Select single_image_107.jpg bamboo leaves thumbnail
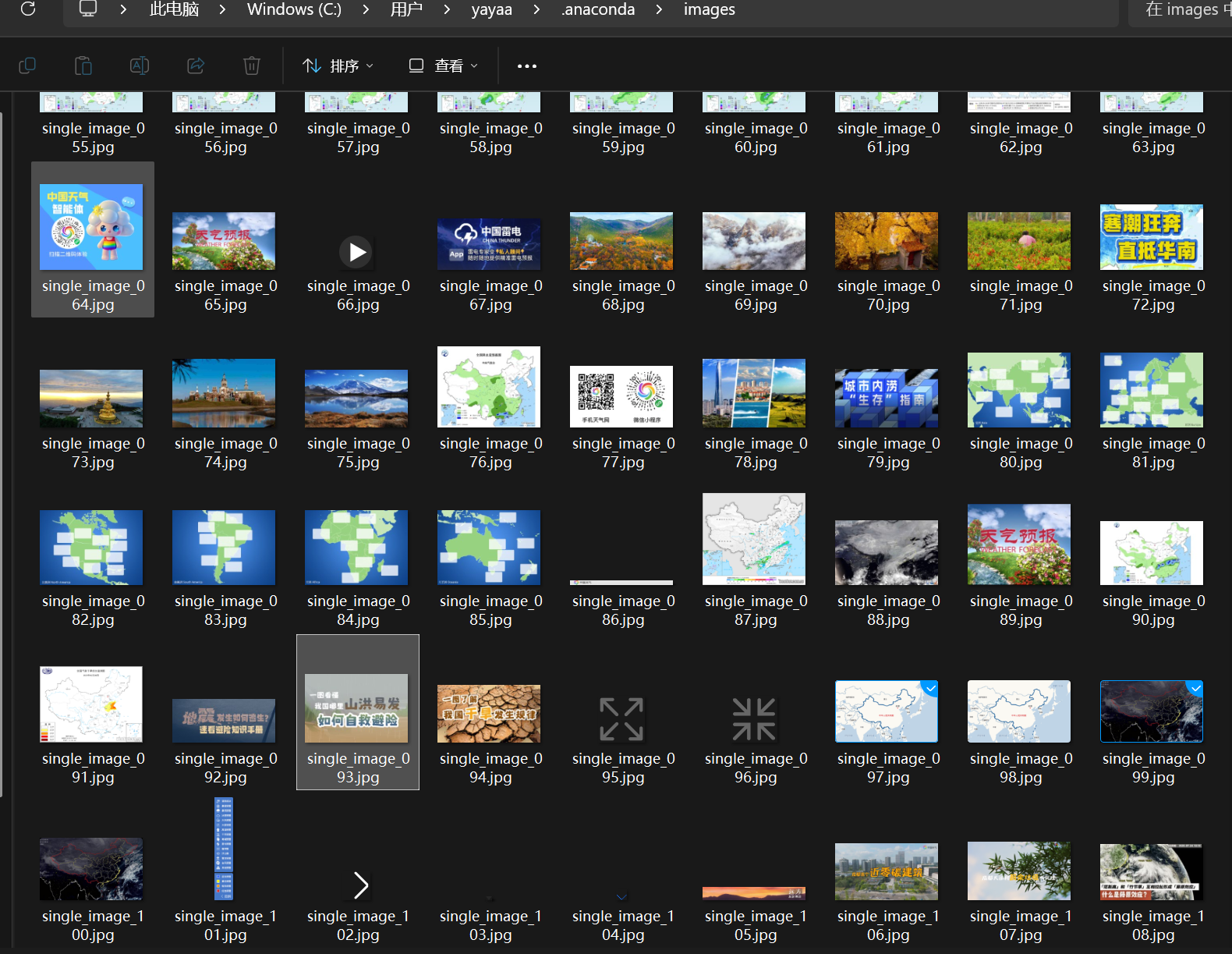 click(1019, 871)
